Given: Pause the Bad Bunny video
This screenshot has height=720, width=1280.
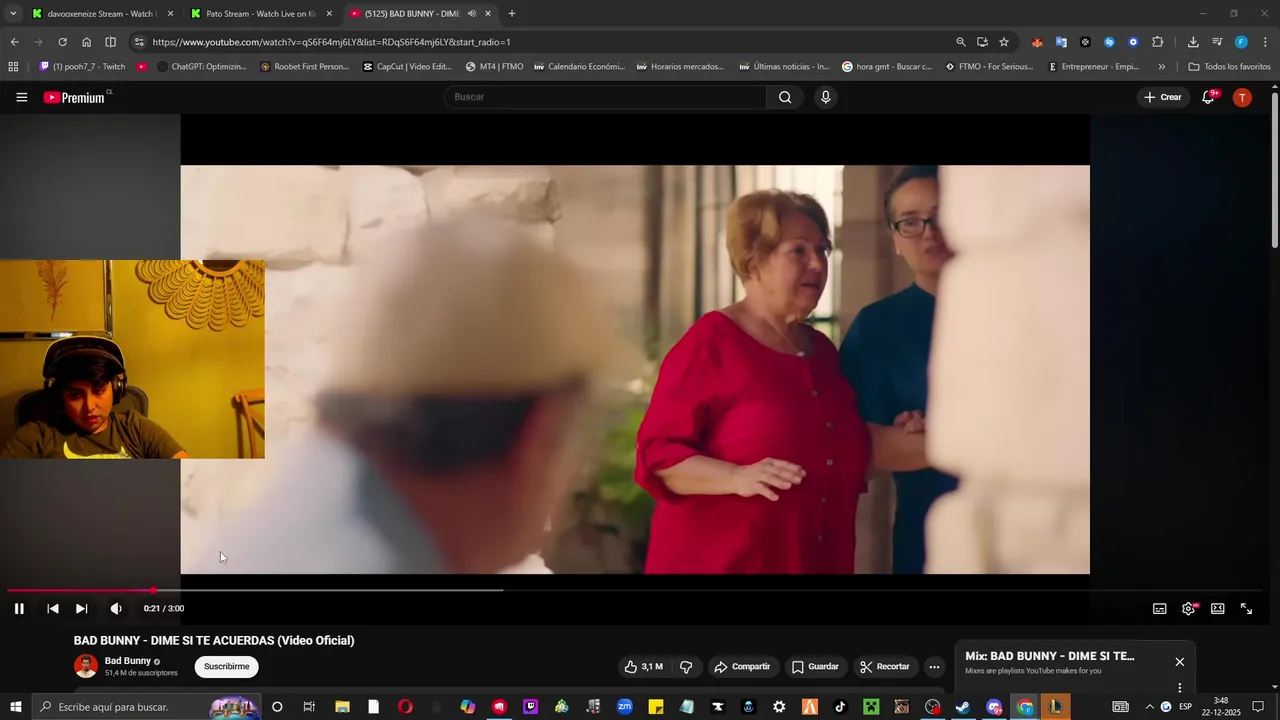Looking at the screenshot, I should coord(19,608).
